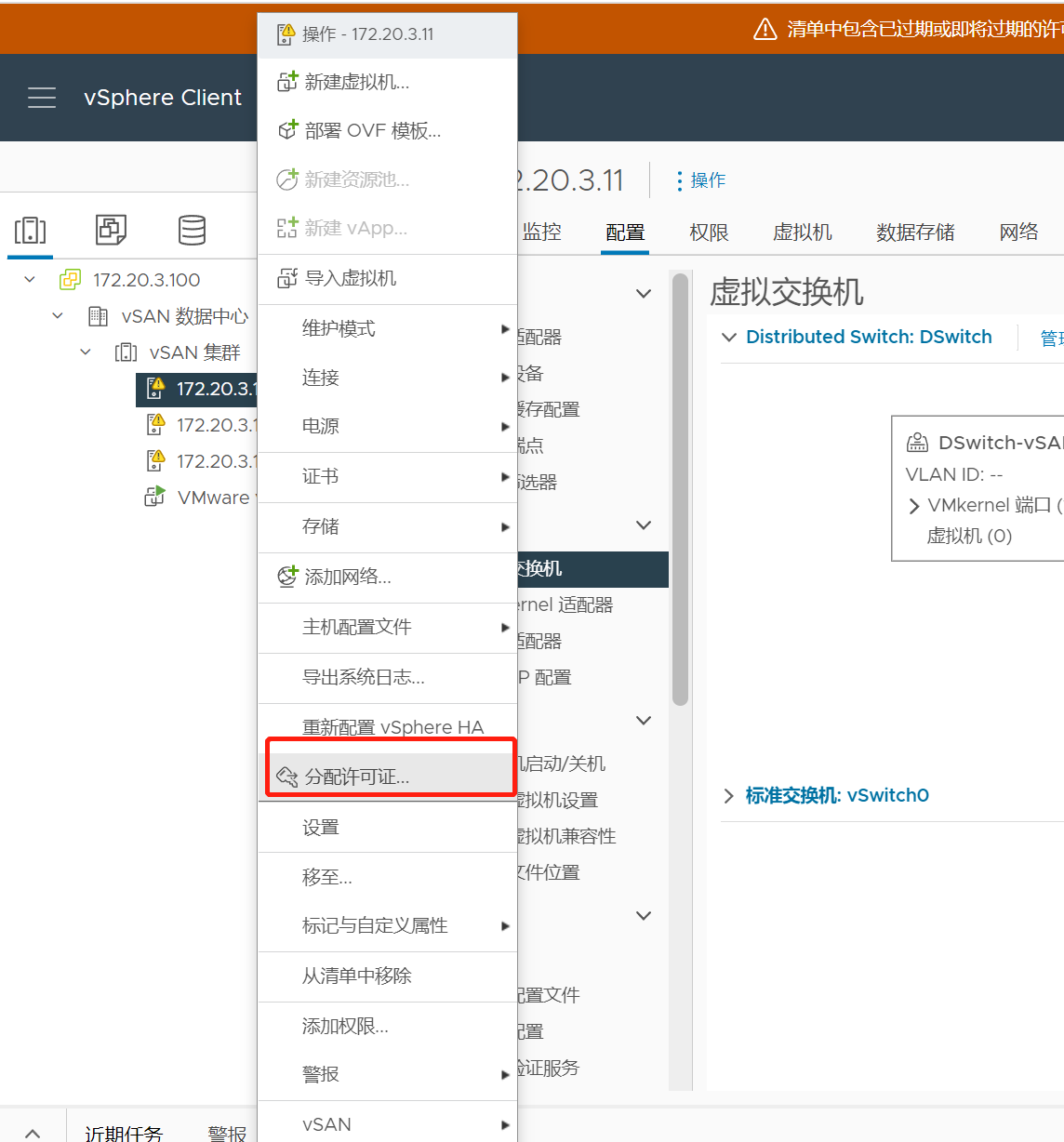Open the vSAN submenu

[388, 1124]
